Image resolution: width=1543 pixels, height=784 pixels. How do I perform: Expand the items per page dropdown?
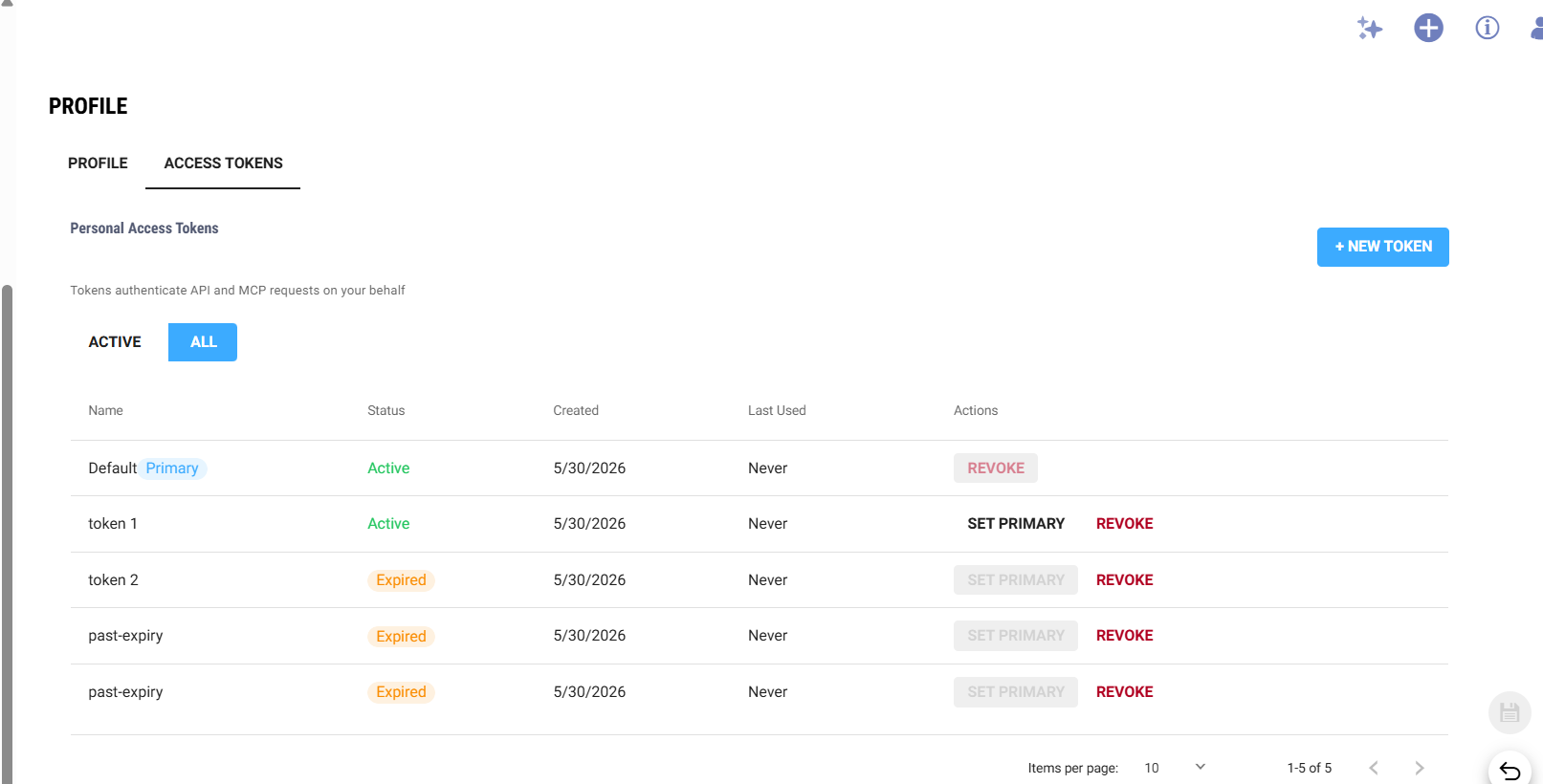click(x=1175, y=768)
